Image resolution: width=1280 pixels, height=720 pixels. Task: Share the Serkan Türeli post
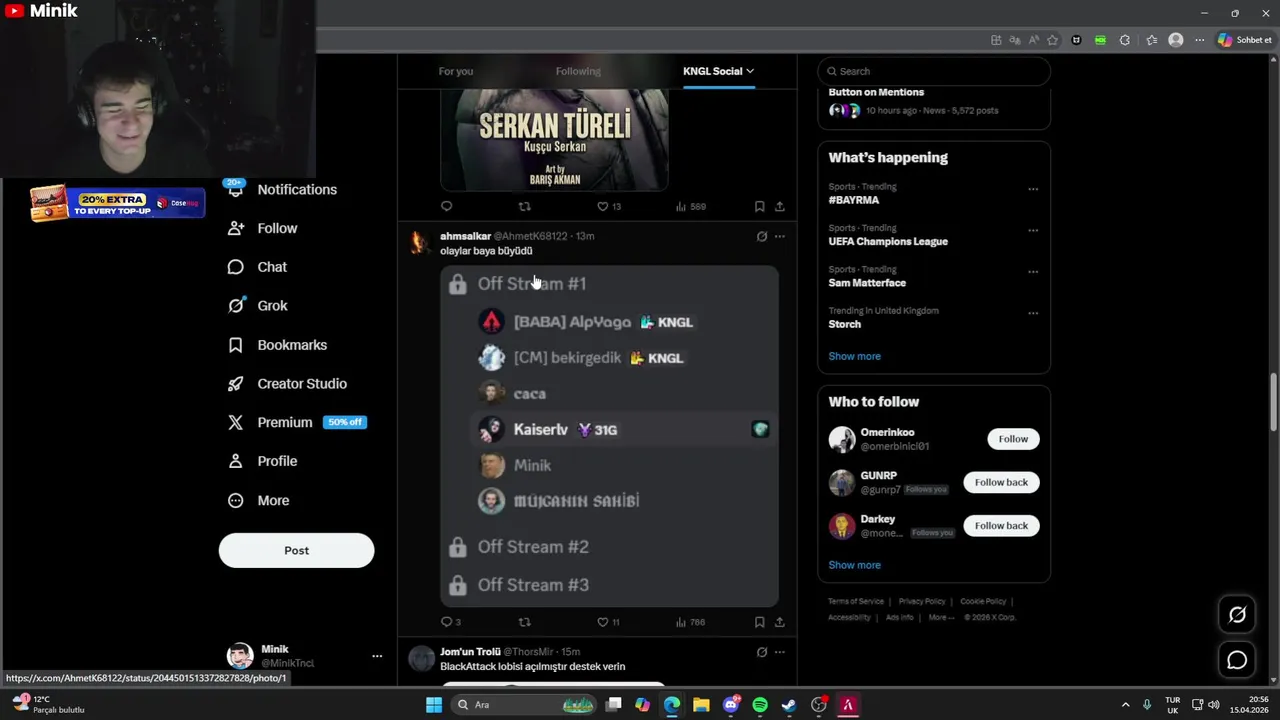pyautogui.click(x=780, y=206)
